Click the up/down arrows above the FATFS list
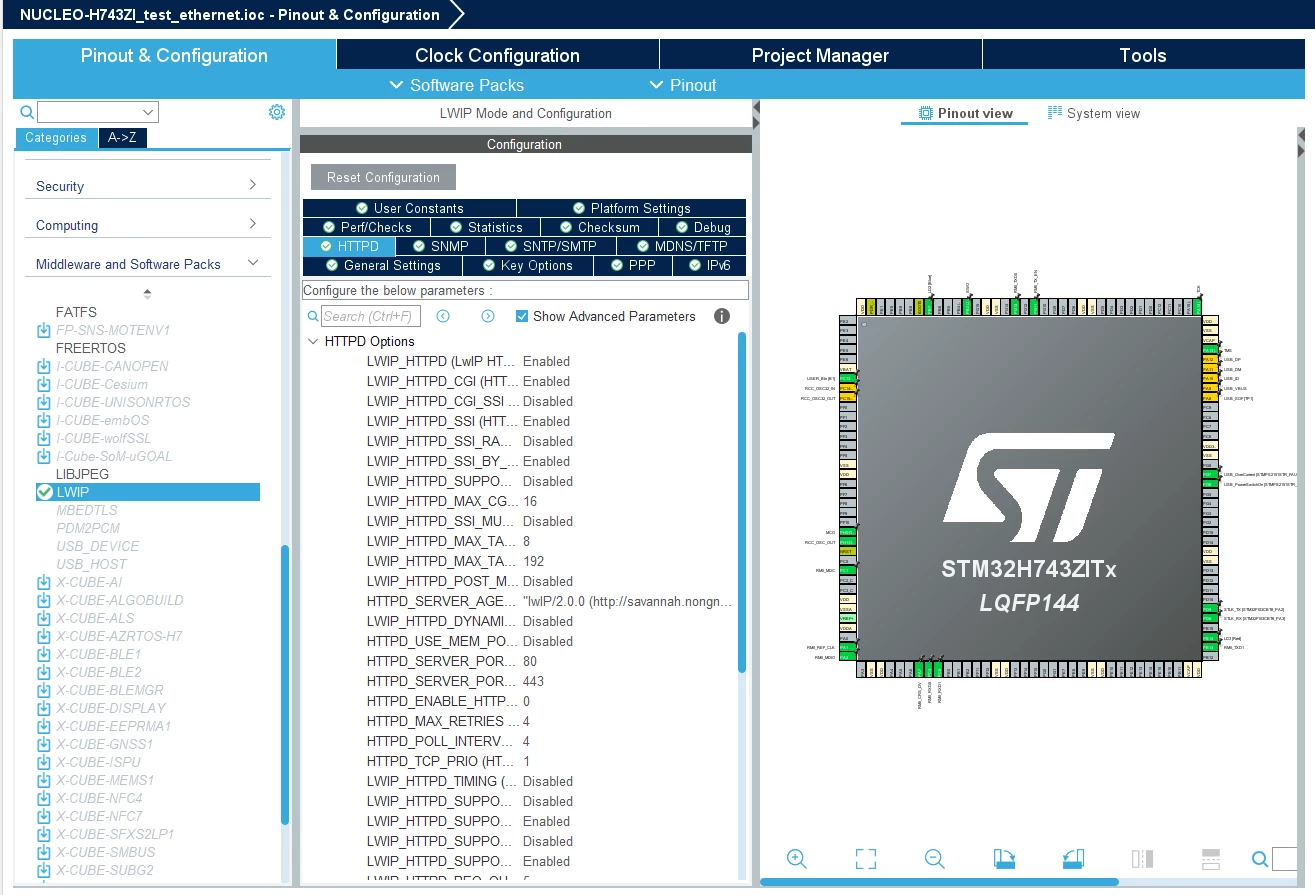The width and height of the screenshot is (1315, 895). tap(148, 294)
